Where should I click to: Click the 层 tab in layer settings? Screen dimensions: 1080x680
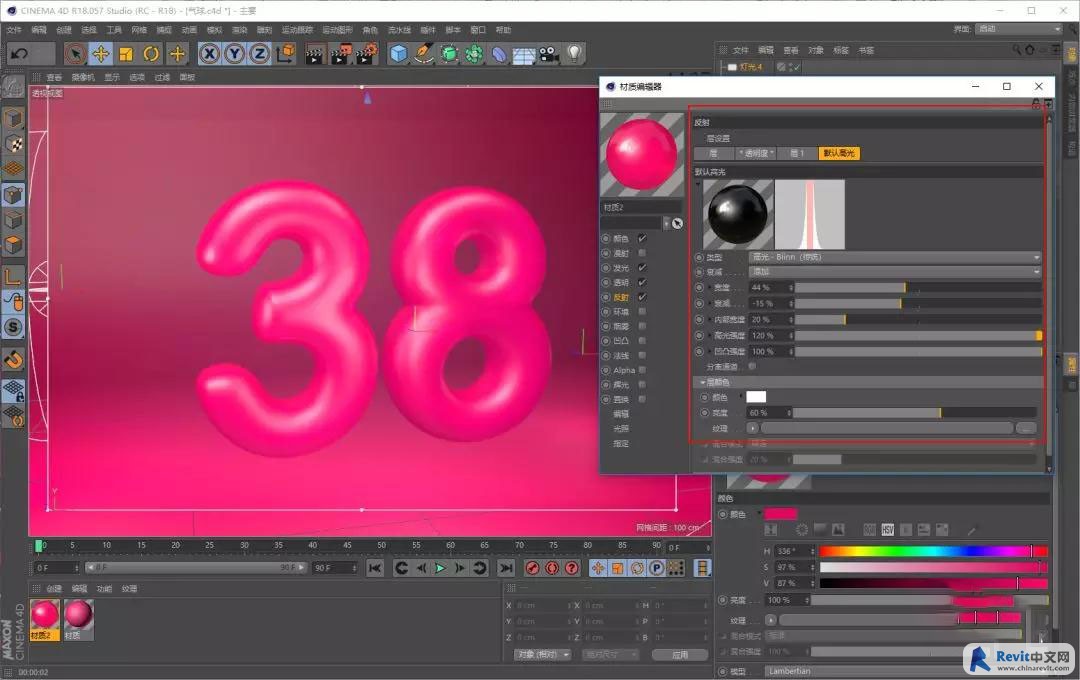tap(713, 153)
